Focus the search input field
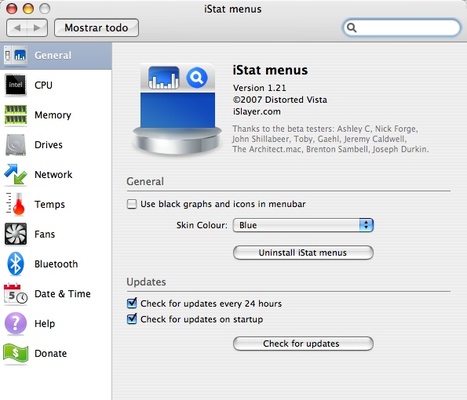Viewport: 467px width, 400px height. (402, 28)
